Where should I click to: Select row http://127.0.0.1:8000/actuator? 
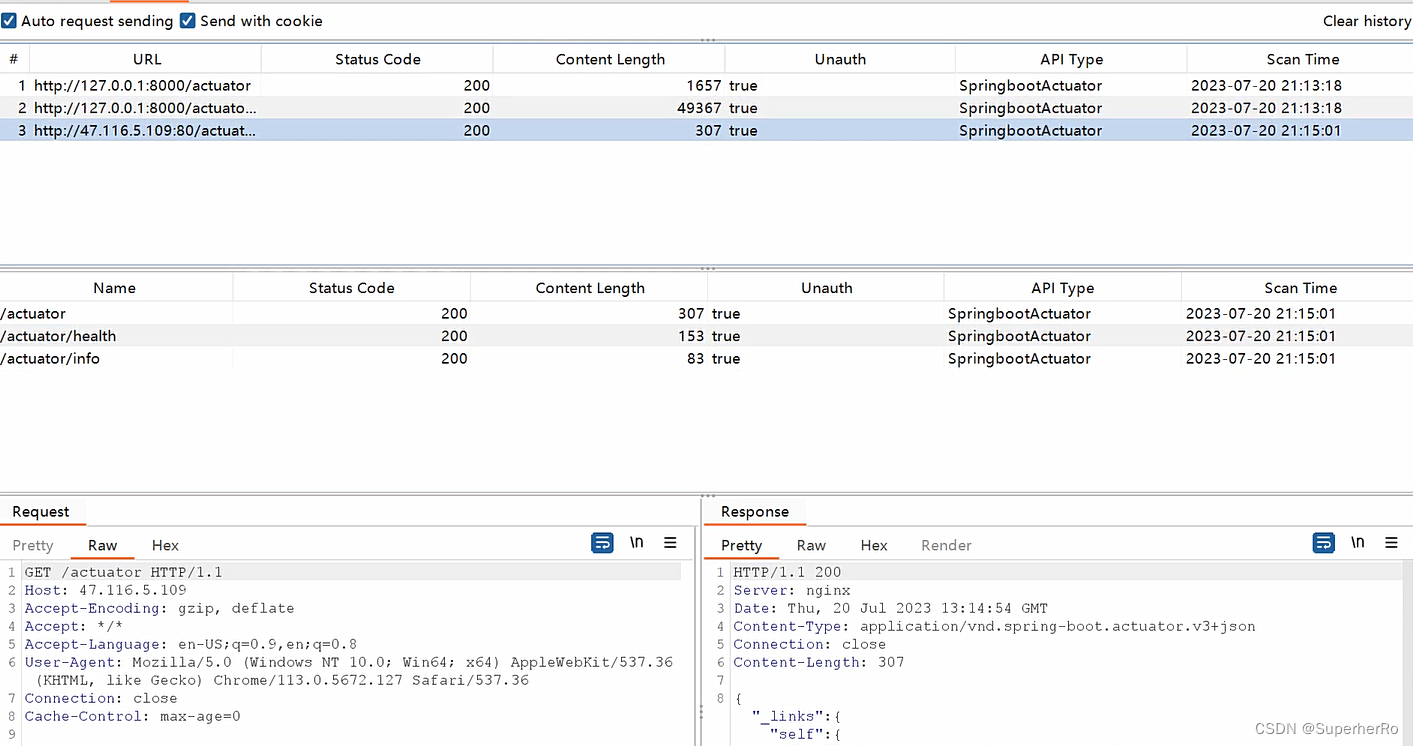tap(706, 86)
